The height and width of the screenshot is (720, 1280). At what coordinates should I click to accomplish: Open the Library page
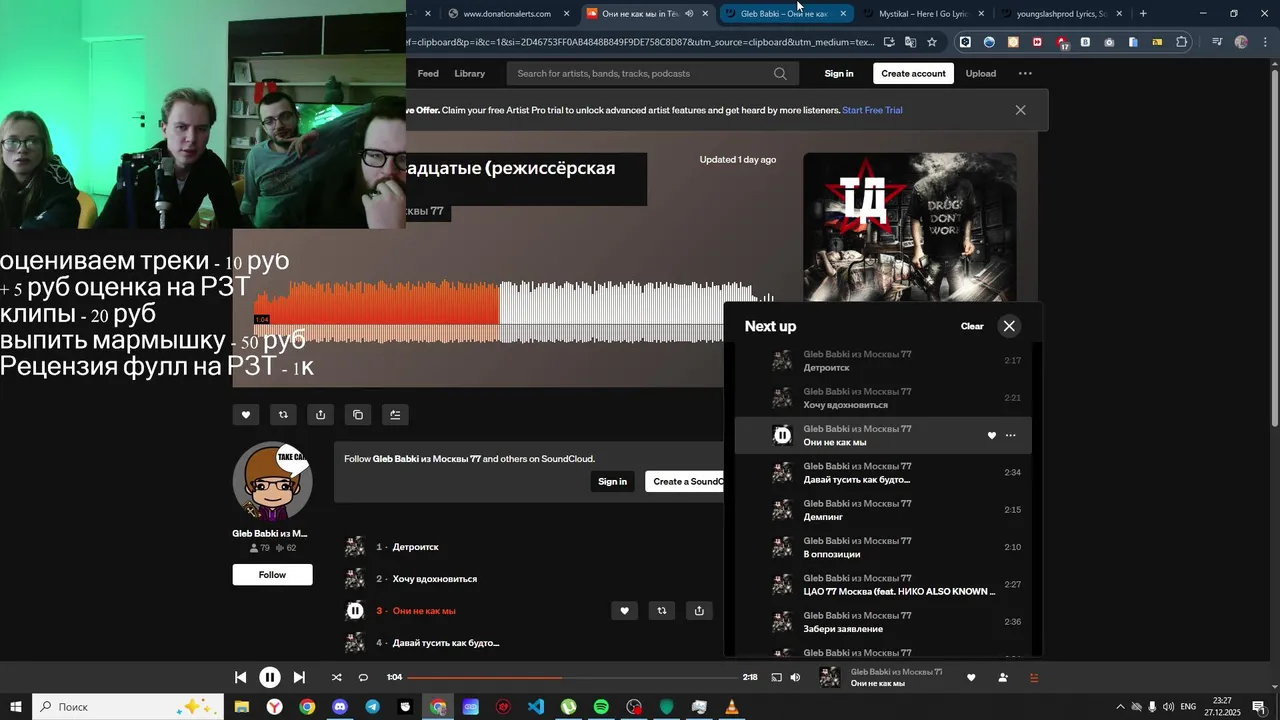[x=469, y=73]
